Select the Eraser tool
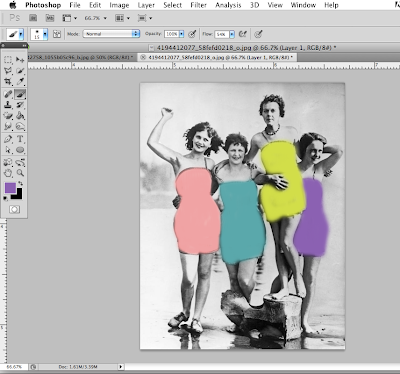This screenshot has height=374, width=400. click(x=8, y=116)
